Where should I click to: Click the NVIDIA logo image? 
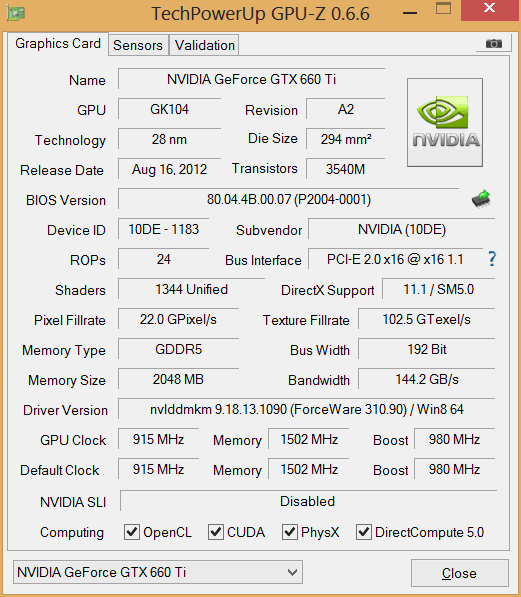click(x=445, y=123)
